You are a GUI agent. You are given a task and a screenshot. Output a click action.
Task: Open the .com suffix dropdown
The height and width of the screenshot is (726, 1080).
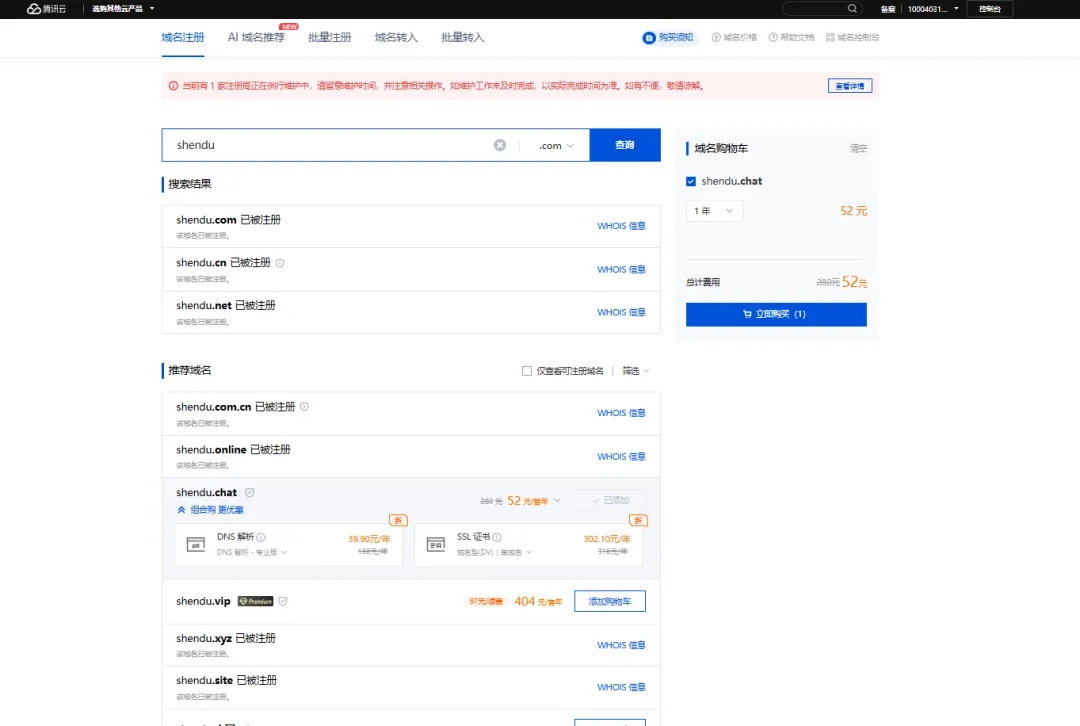pyautogui.click(x=557, y=144)
